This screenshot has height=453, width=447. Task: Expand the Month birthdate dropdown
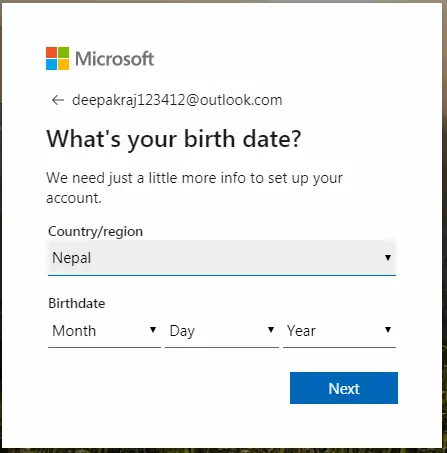(x=104, y=331)
